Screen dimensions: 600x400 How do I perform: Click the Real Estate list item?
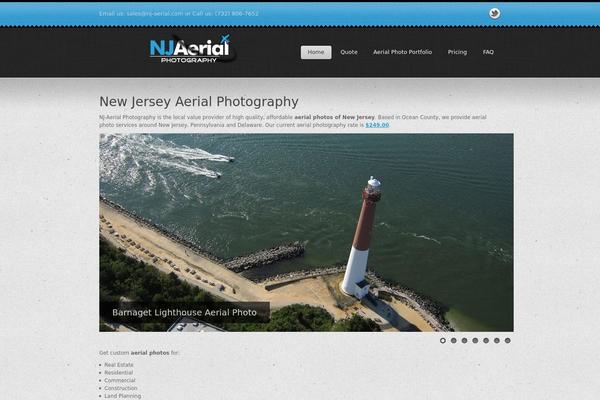click(119, 365)
